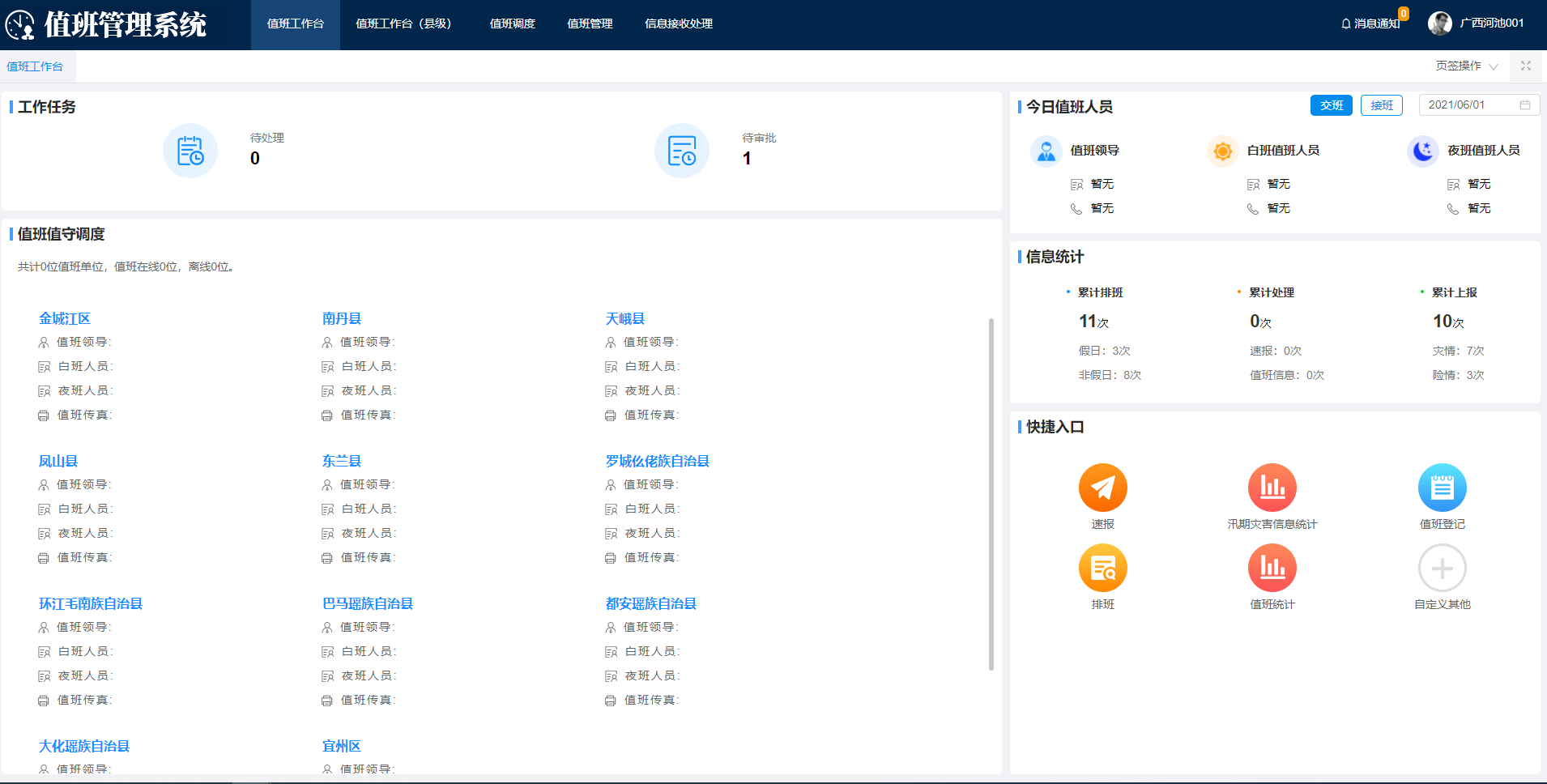Click the 待处理 count 0
1547x784 pixels.
pos(255,159)
